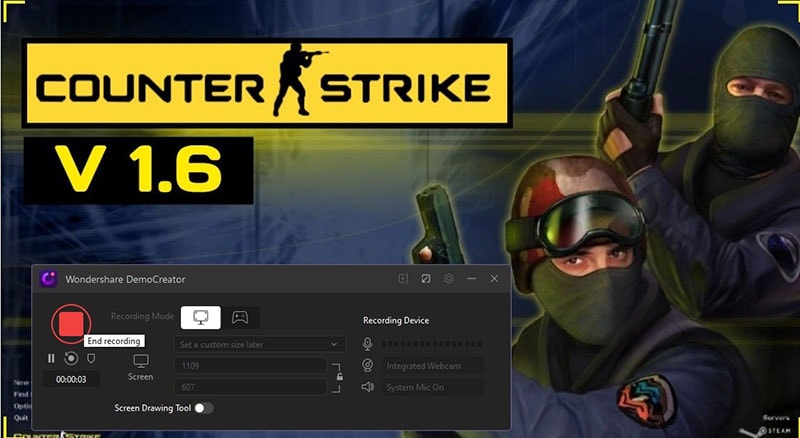
Task: Click the recording timer 00:00:03
Action: pyautogui.click(x=71, y=379)
